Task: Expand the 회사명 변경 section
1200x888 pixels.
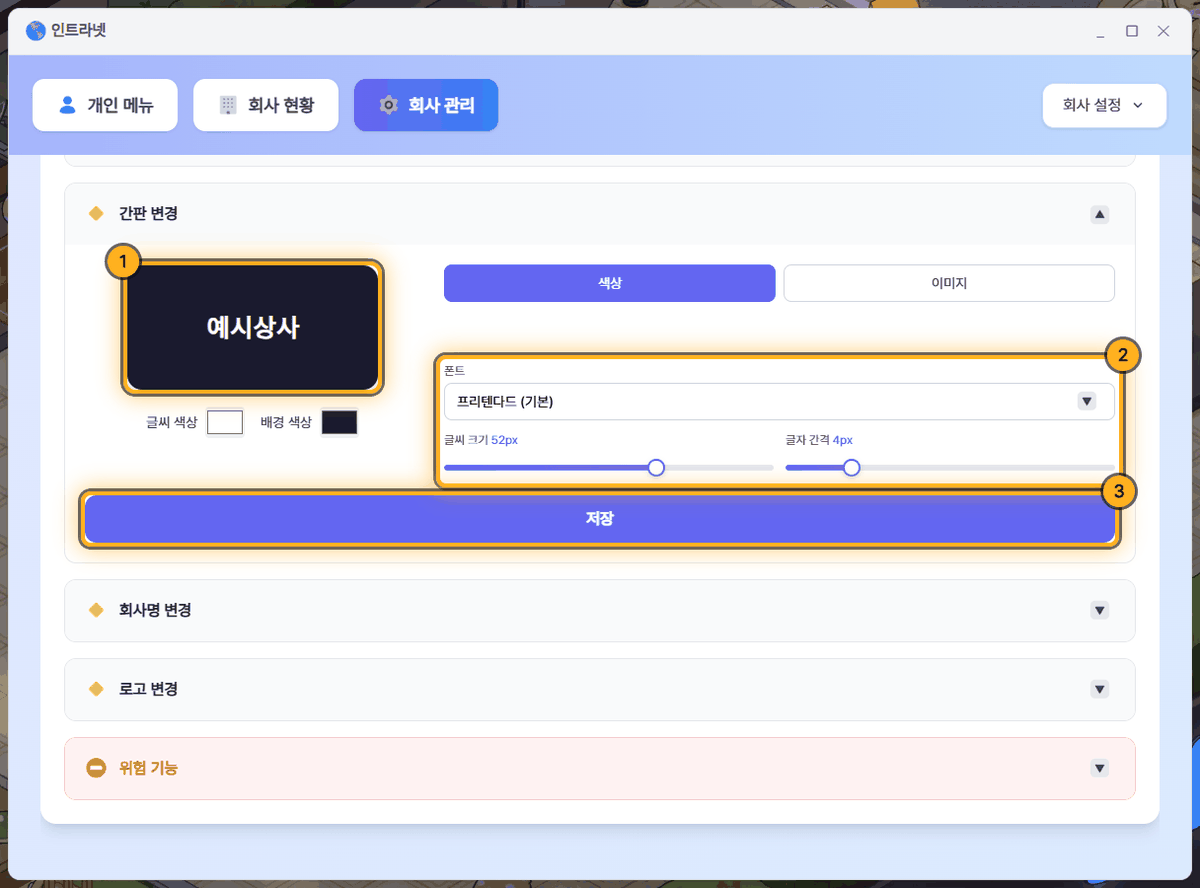Action: (x=600, y=610)
